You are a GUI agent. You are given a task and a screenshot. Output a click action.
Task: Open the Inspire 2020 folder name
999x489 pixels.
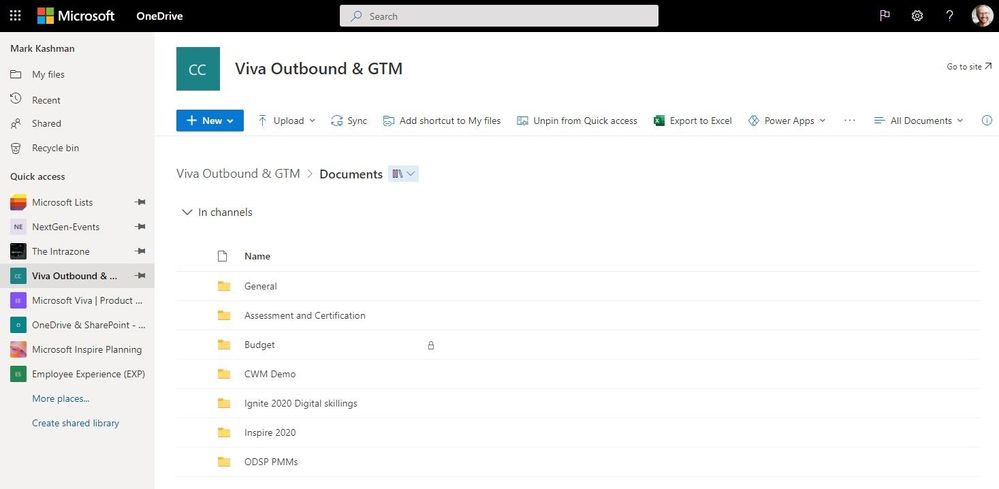click(270, 433)
